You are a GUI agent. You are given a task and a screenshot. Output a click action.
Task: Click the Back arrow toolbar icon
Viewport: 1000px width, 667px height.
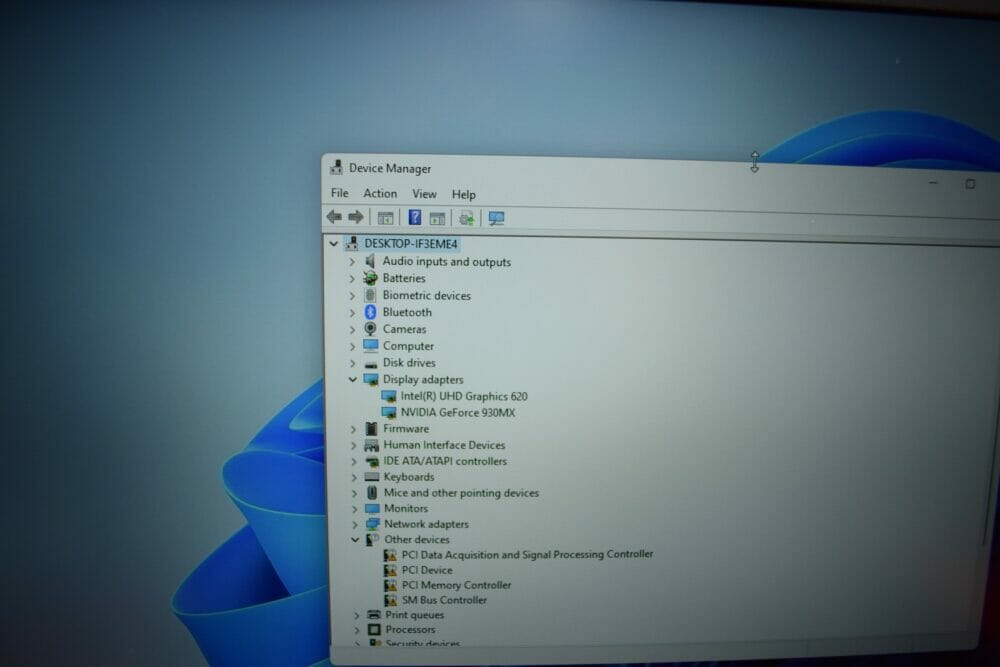click(x=334, y=217)
